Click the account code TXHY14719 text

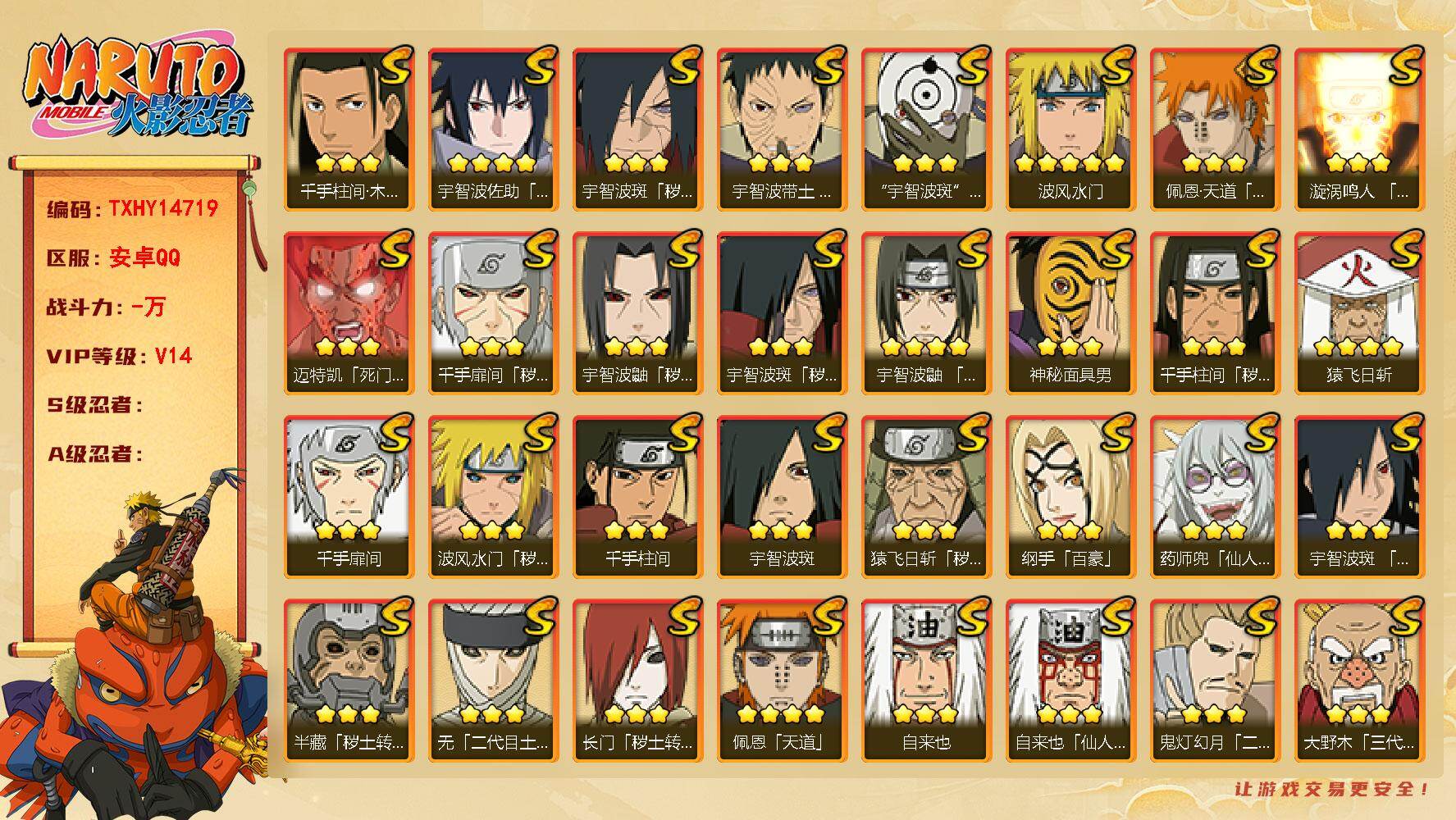click(163, 208)
